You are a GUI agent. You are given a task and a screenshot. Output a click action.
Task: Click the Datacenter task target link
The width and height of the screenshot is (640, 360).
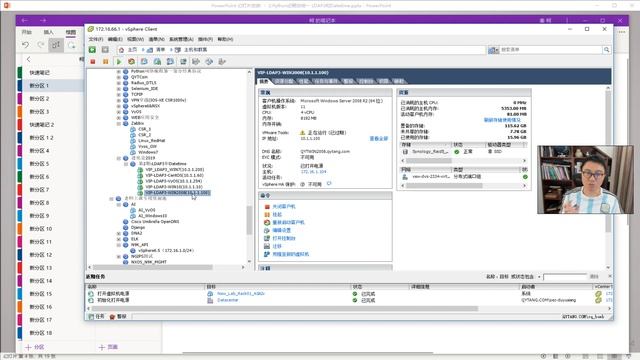coord(227,300)
